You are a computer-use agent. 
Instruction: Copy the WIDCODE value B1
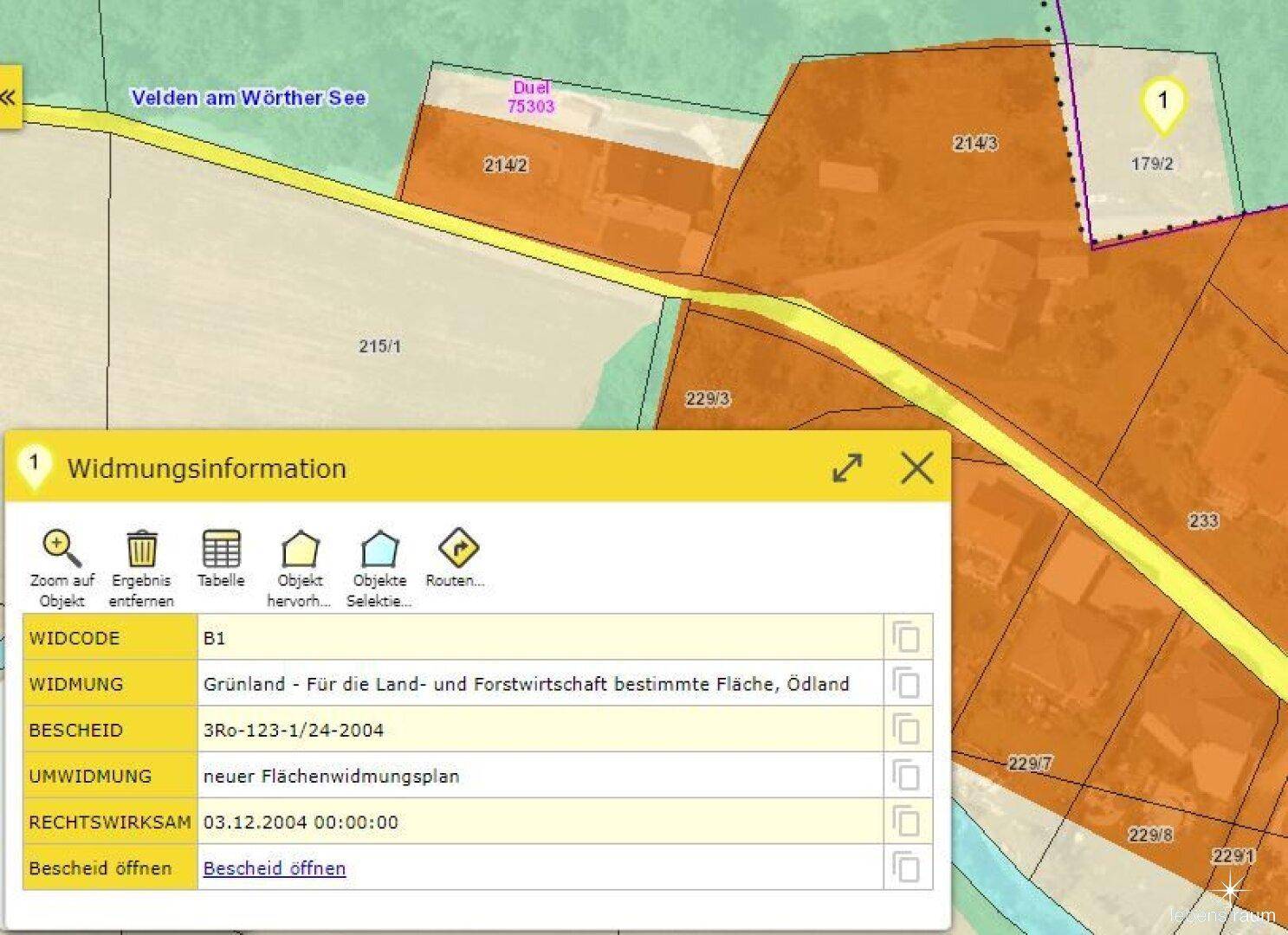click(x=906, y=638)
